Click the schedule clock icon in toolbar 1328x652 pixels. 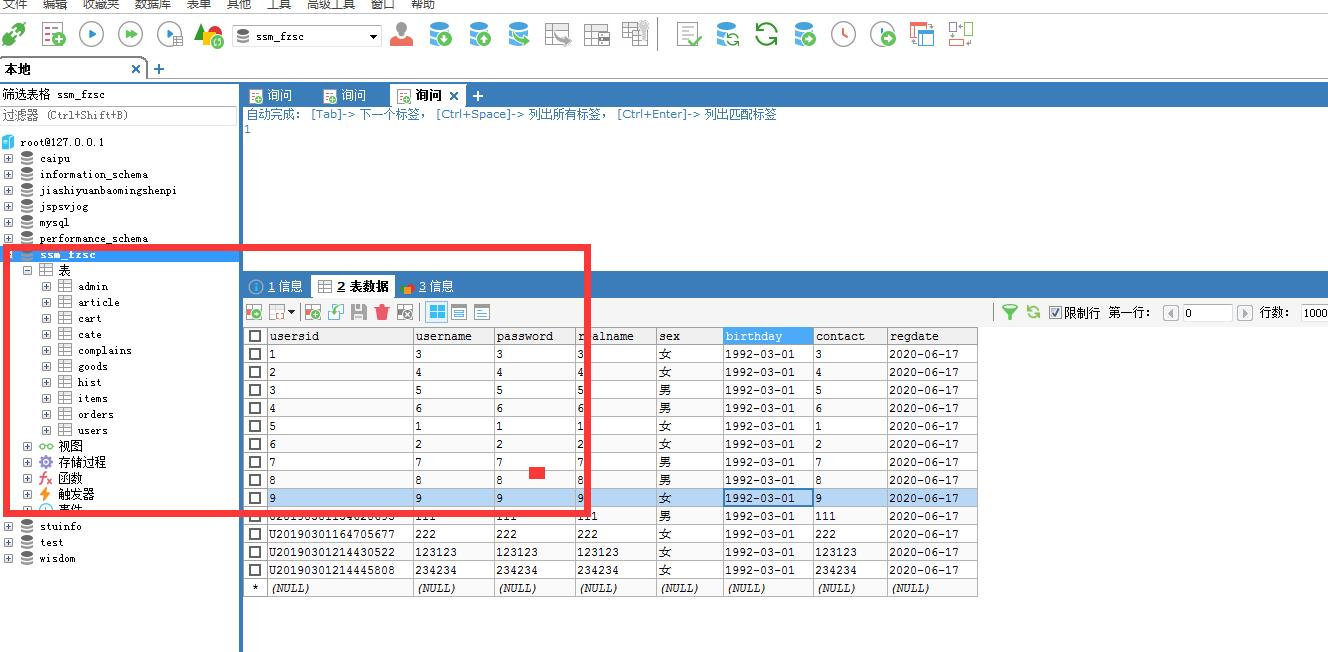[x=843, y=36]
